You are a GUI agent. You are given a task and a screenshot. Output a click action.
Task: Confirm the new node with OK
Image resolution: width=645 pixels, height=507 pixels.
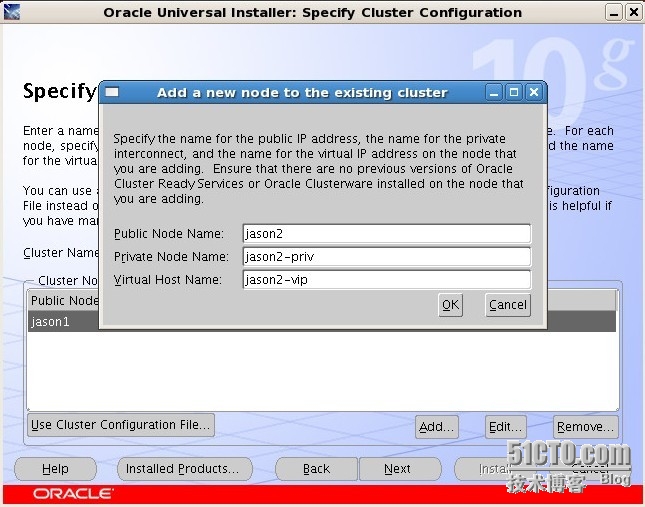pos(450,305)
